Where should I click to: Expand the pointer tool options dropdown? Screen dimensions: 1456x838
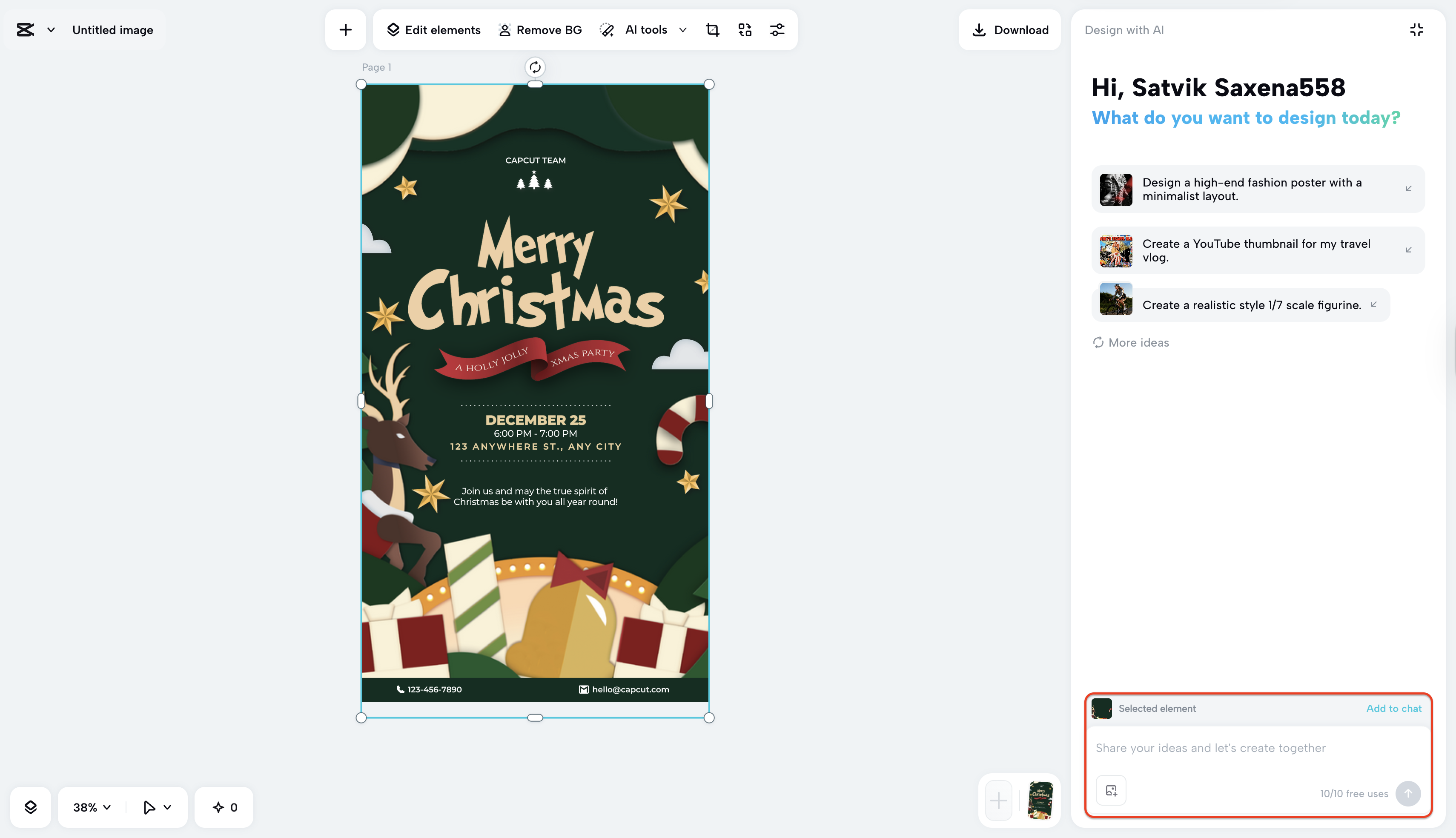[x=167, y=807]
